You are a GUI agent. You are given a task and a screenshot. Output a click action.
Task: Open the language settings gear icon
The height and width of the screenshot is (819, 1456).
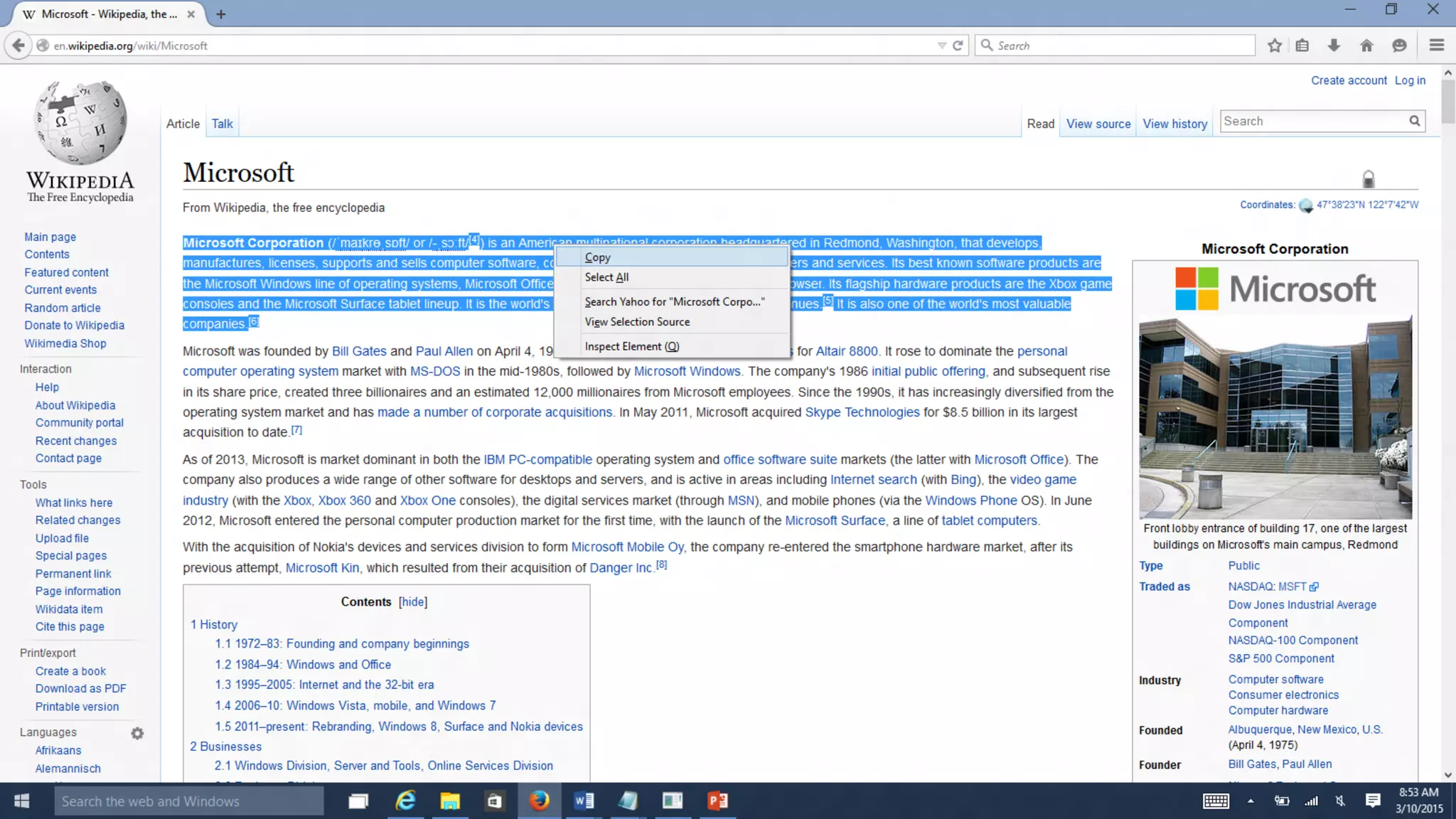coord(137,733)
